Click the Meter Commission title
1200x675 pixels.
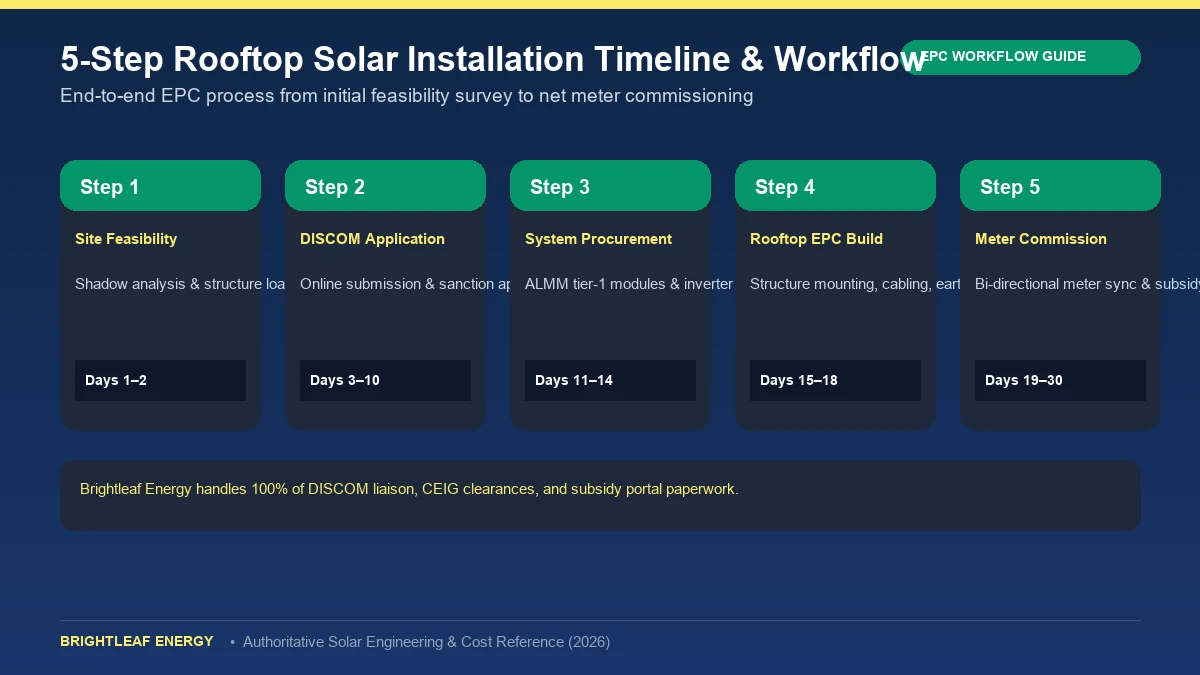[x=1041, y=239]
